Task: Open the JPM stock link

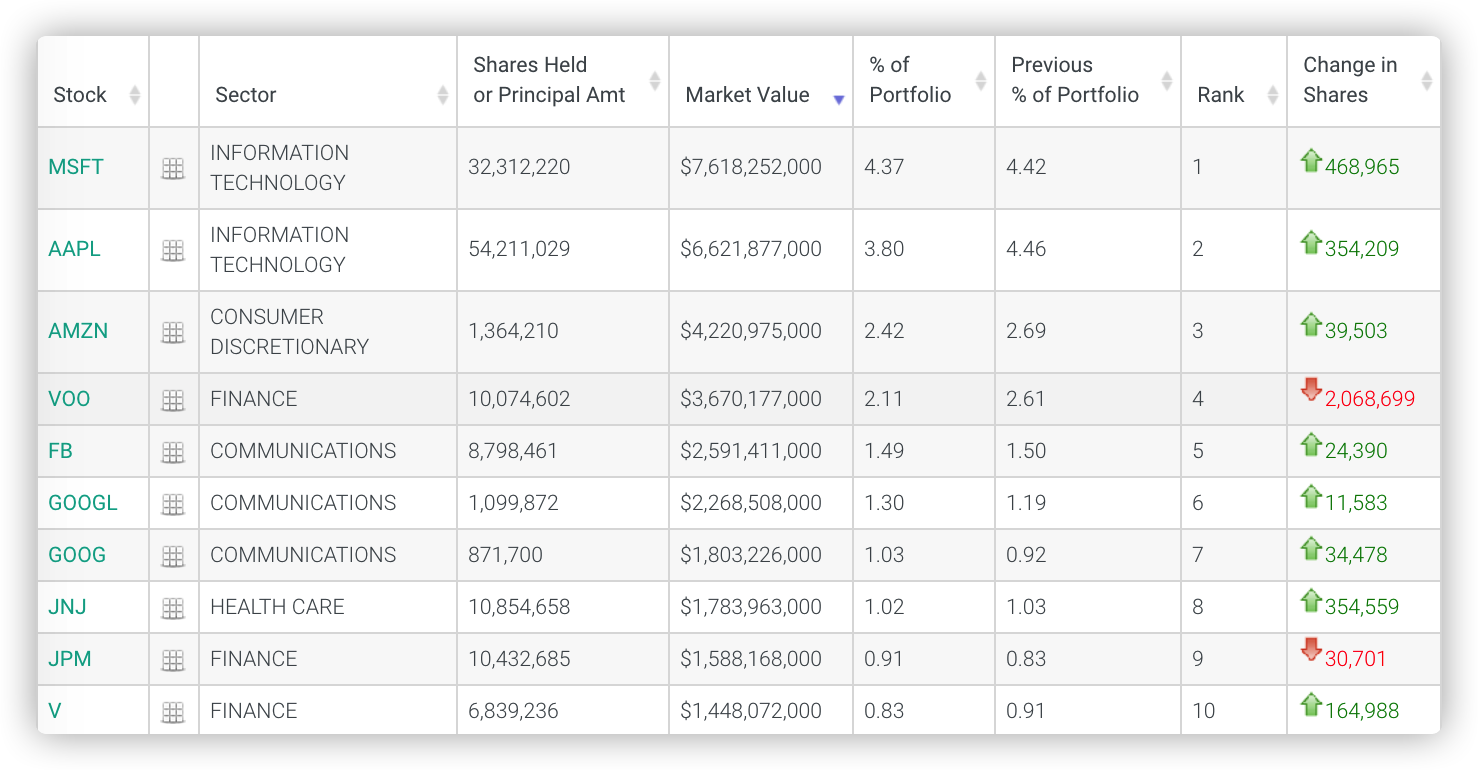Action: (70, 659)
